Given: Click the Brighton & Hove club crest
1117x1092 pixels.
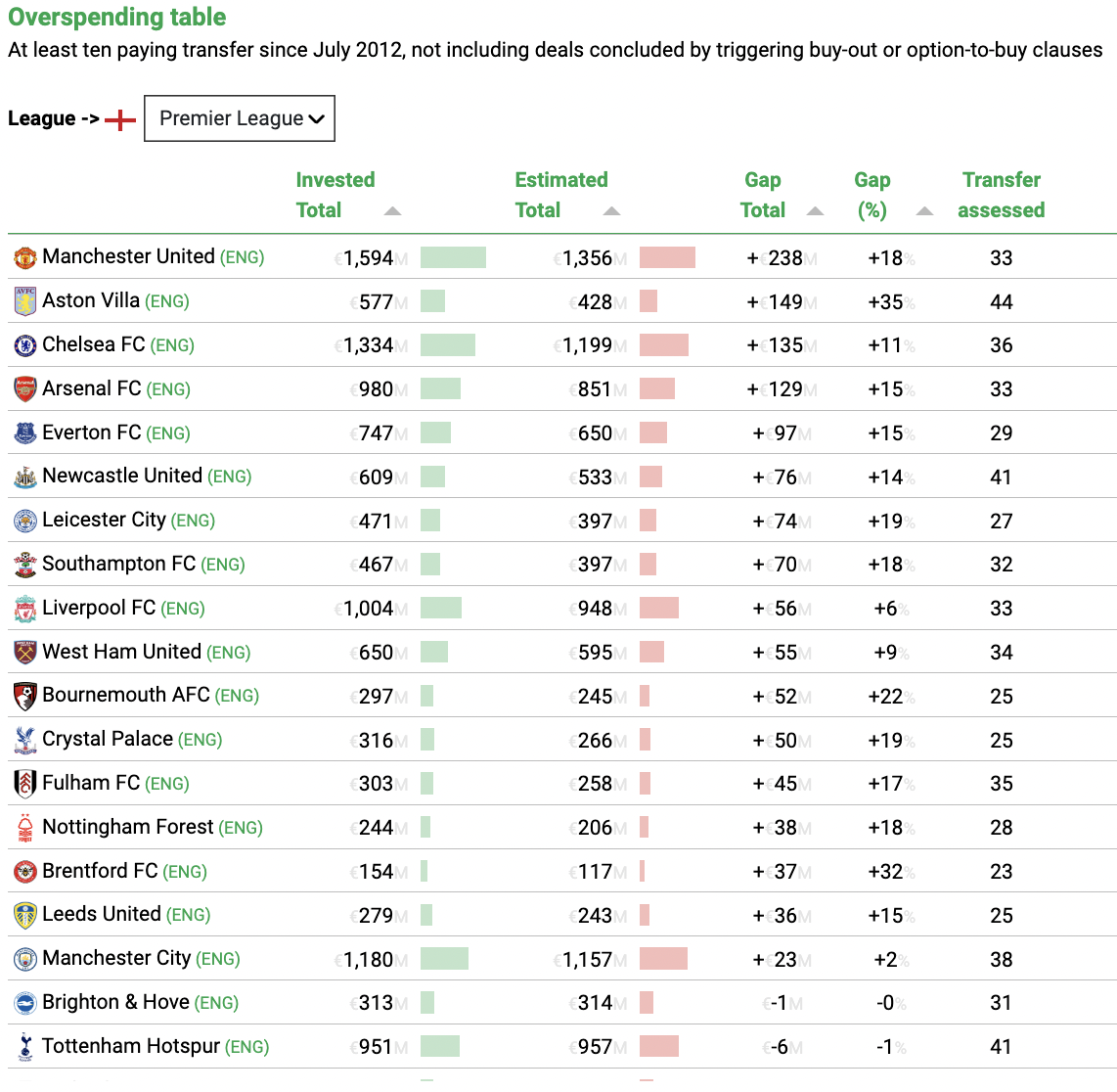Looking at the screenshot, I should coord(24,1003).
